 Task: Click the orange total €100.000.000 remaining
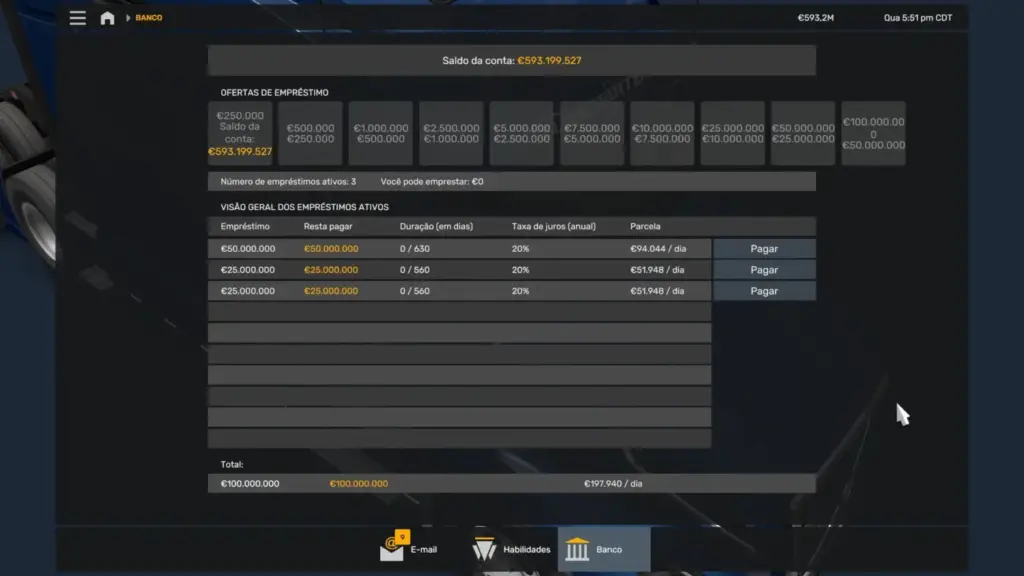pos(359,484)
